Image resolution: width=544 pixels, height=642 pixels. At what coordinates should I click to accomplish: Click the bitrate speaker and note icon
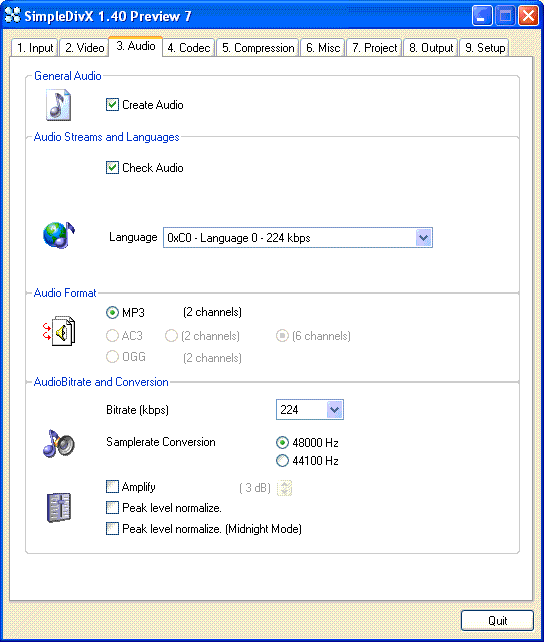coord(59,443)
